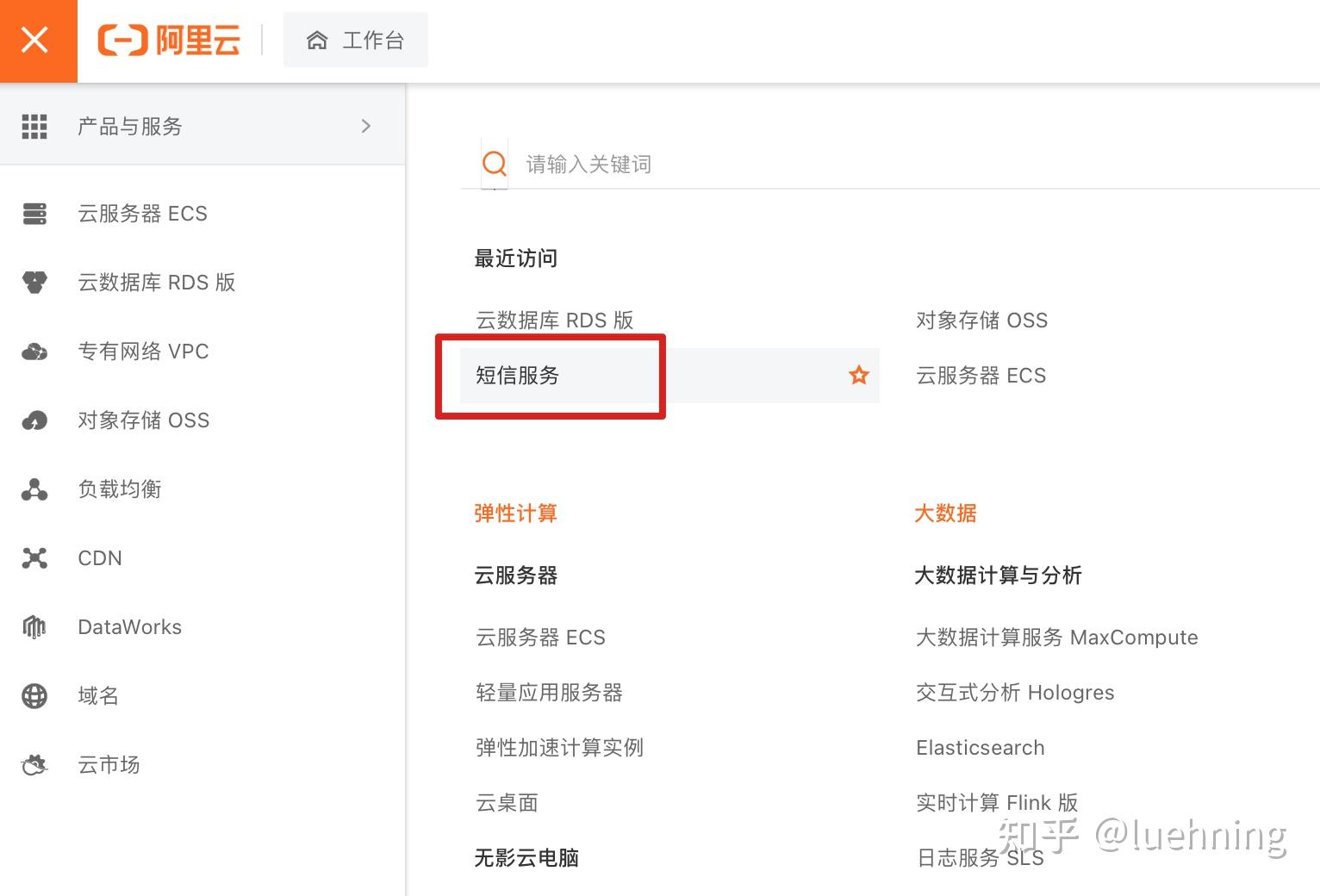Click the 大数据计算与分析 subsection heading
1320x896 pixels.
[x=999, y=576]
